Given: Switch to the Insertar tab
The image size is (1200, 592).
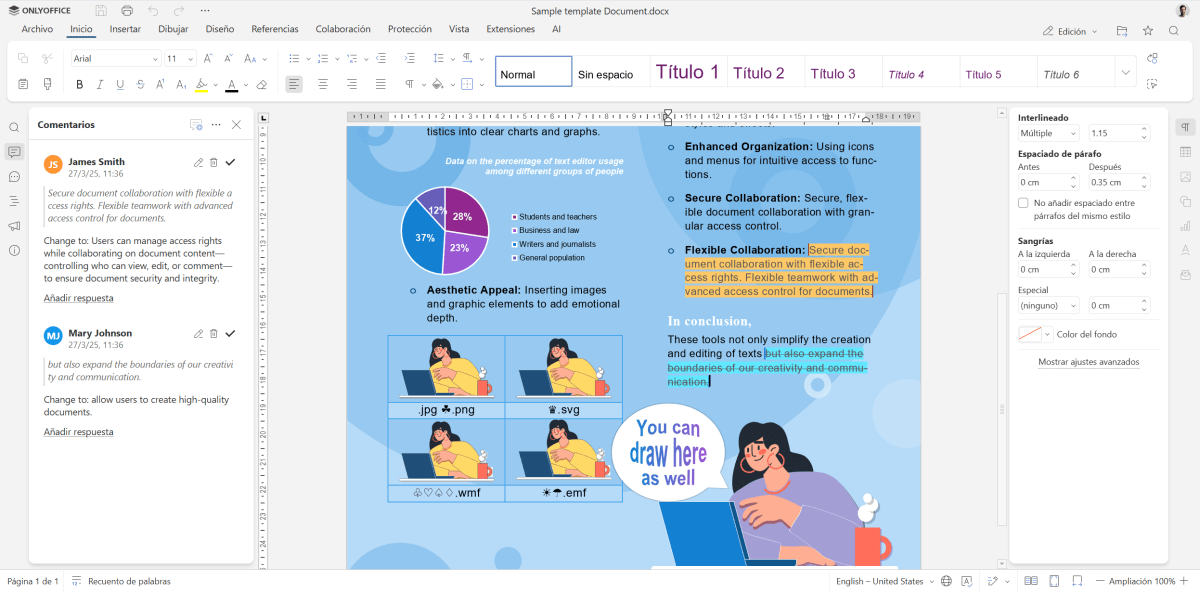Looking at the screenshot, I should click(x=125, y=30).
